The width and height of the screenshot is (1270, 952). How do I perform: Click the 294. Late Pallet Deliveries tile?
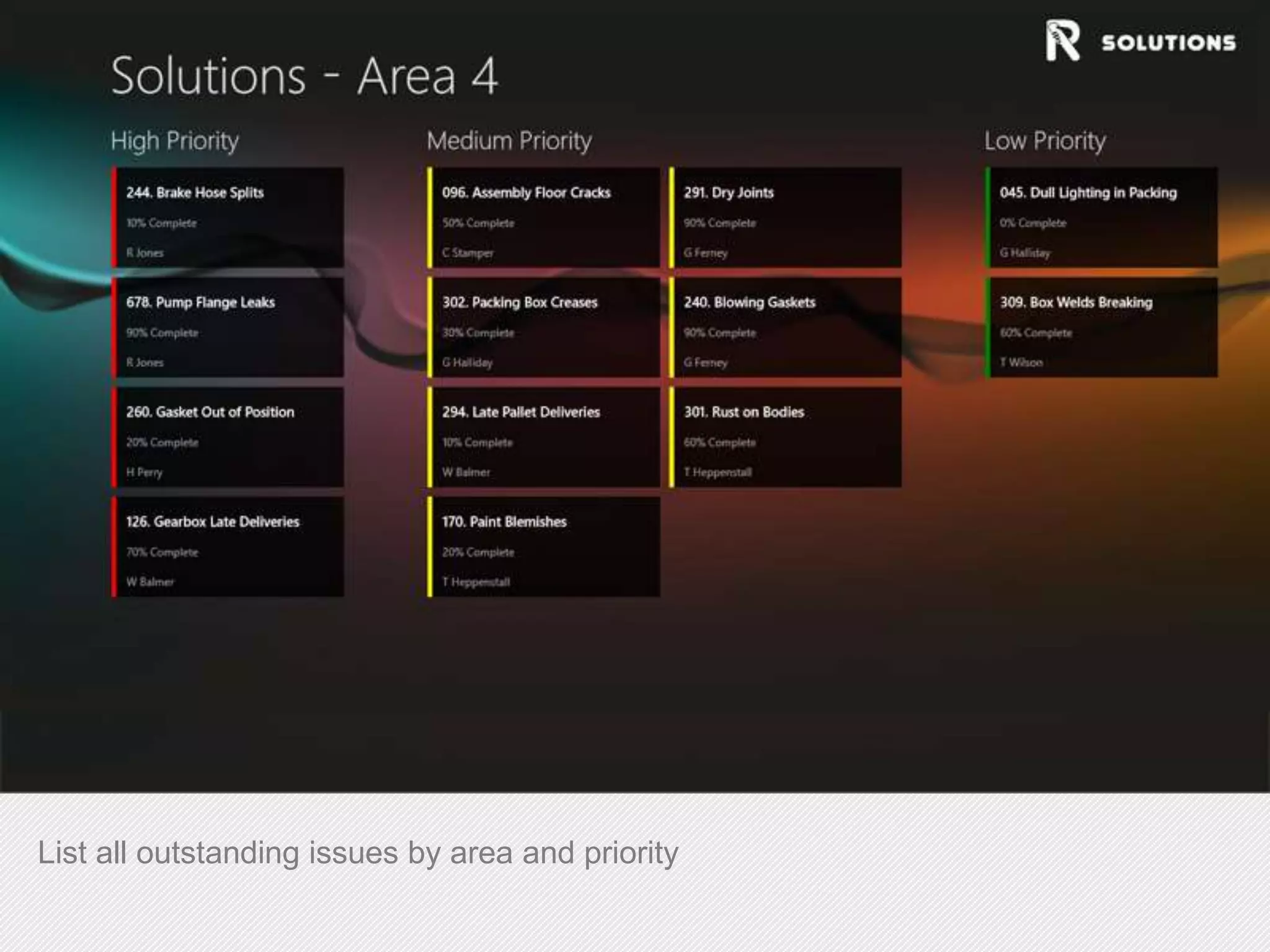point(544,437)
